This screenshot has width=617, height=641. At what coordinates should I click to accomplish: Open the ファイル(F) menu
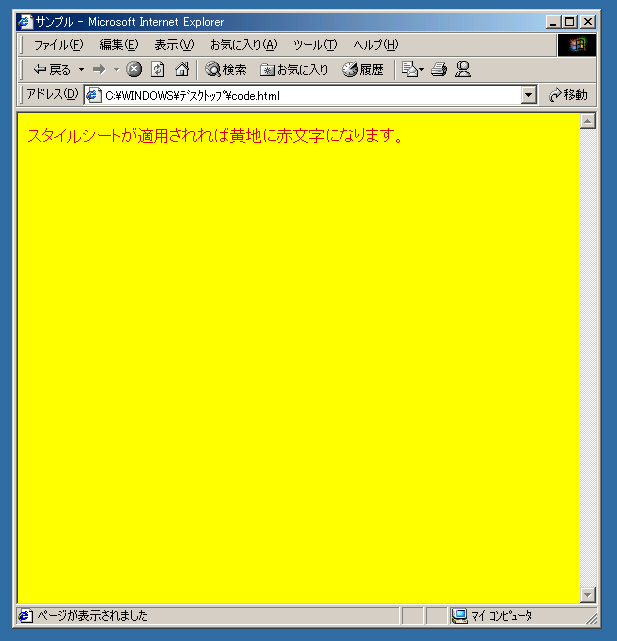58,45
